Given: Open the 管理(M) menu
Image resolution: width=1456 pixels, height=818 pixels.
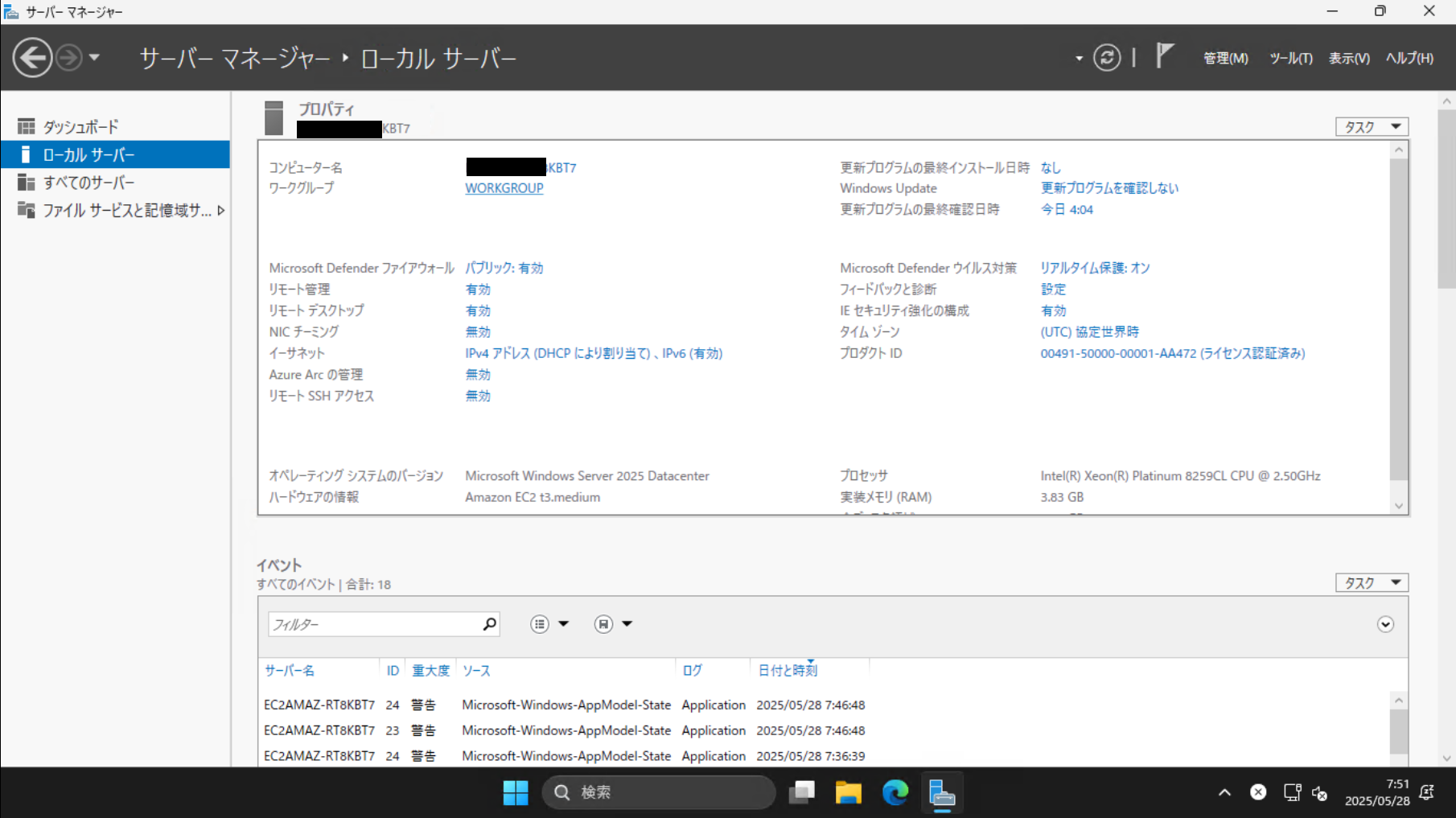Looking at the screenshot, I should pos(1225,58).
